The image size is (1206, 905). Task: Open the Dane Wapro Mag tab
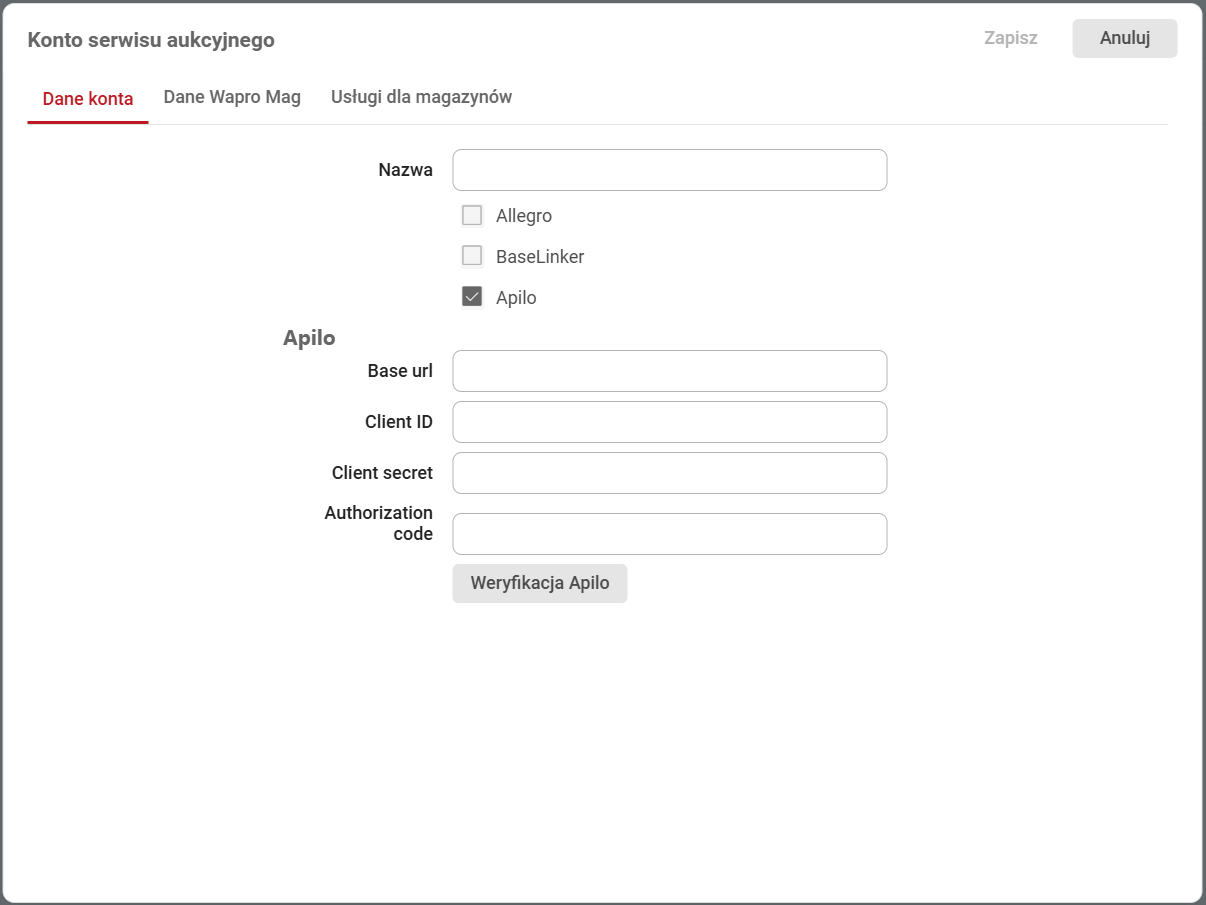232,97
